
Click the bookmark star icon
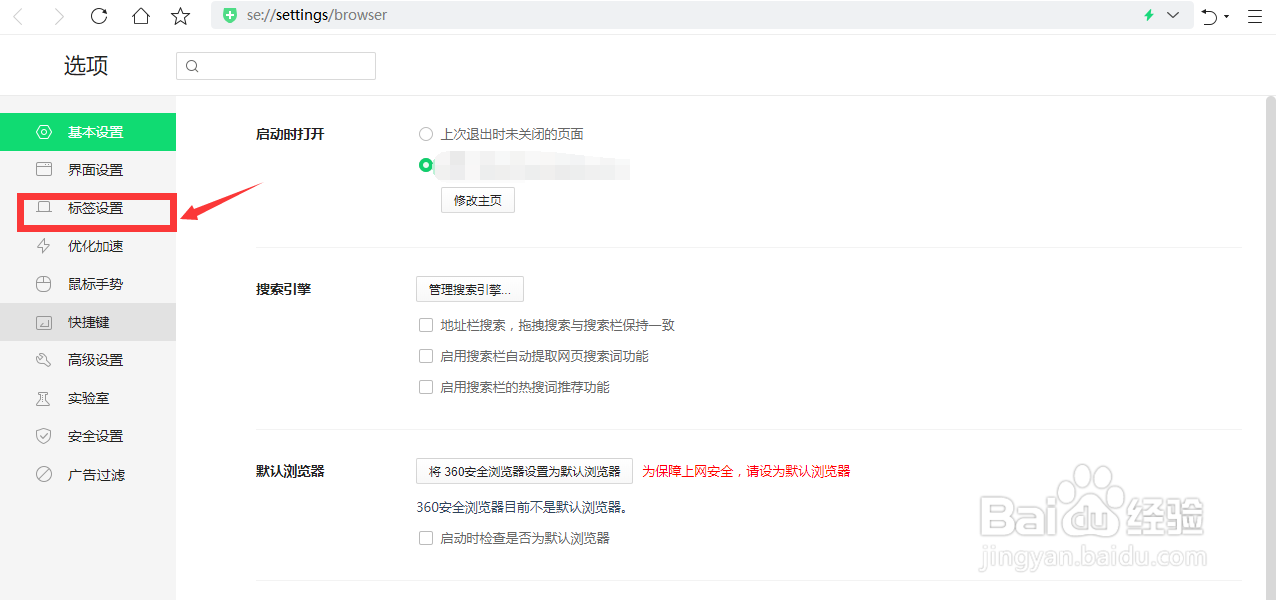180,16
